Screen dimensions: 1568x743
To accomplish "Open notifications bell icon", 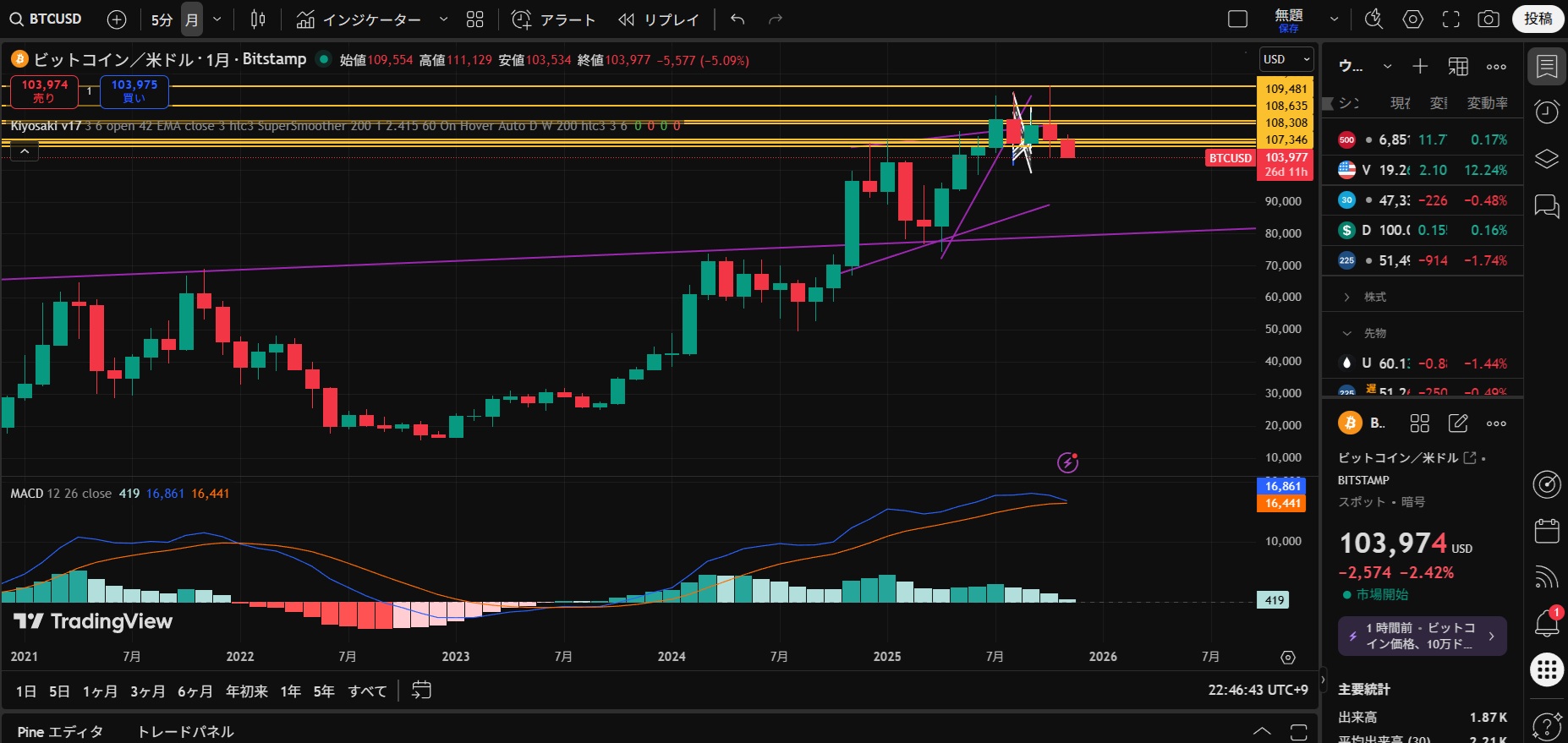I will (x=1546, y=624).
